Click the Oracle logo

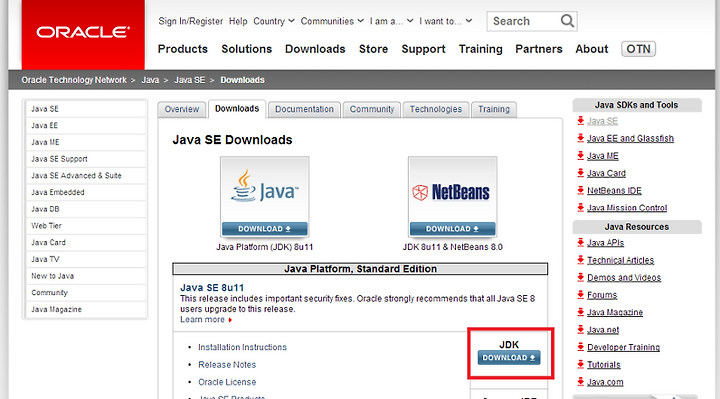(83, 32)
